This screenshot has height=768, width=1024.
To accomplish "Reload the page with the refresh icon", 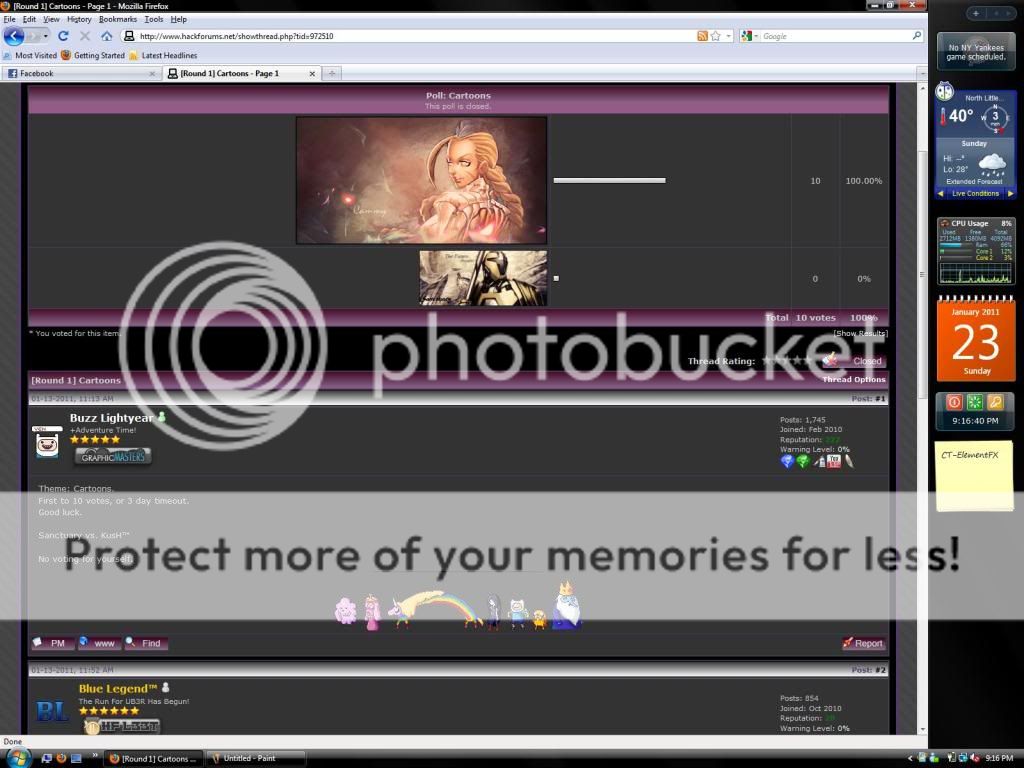I will [63, 36].
